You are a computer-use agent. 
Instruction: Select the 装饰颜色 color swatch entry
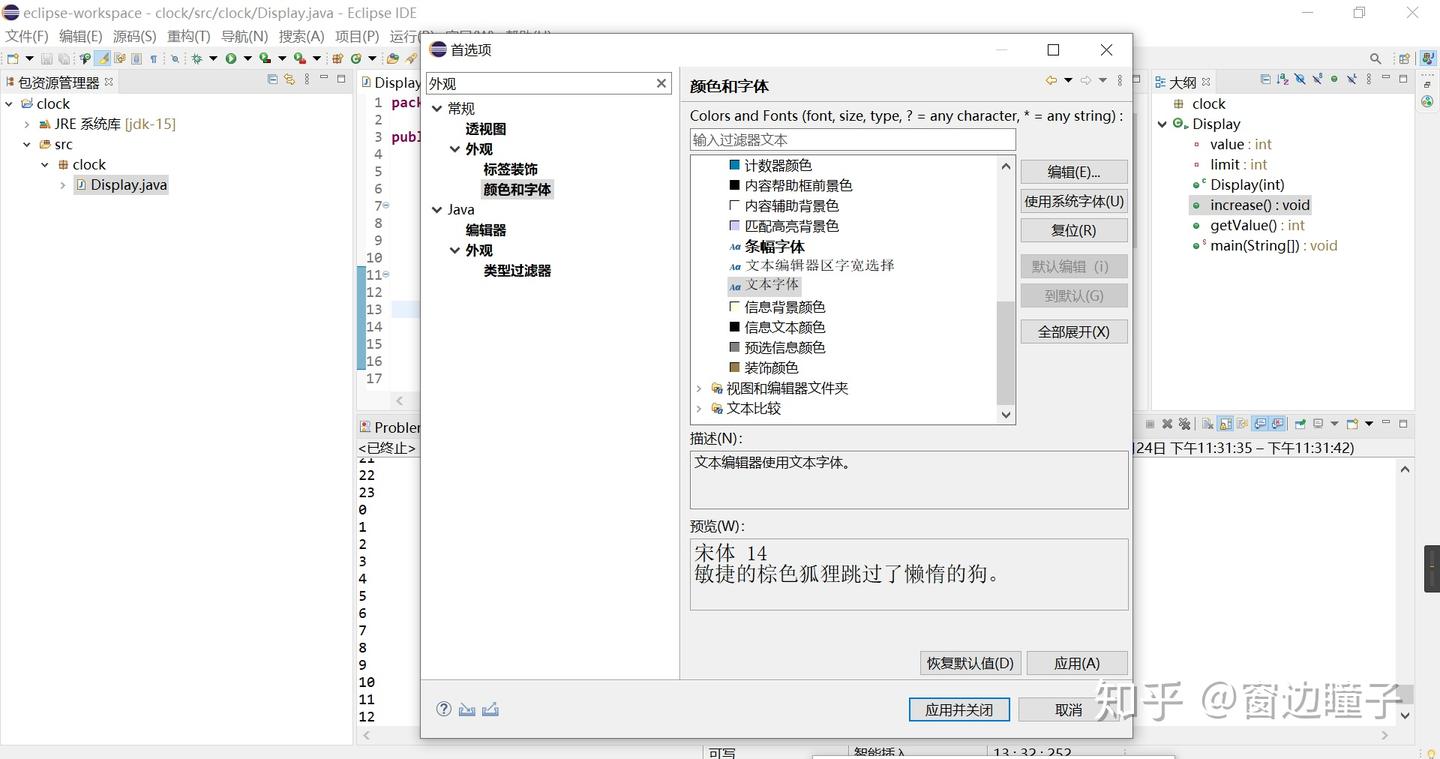[768, 367]
